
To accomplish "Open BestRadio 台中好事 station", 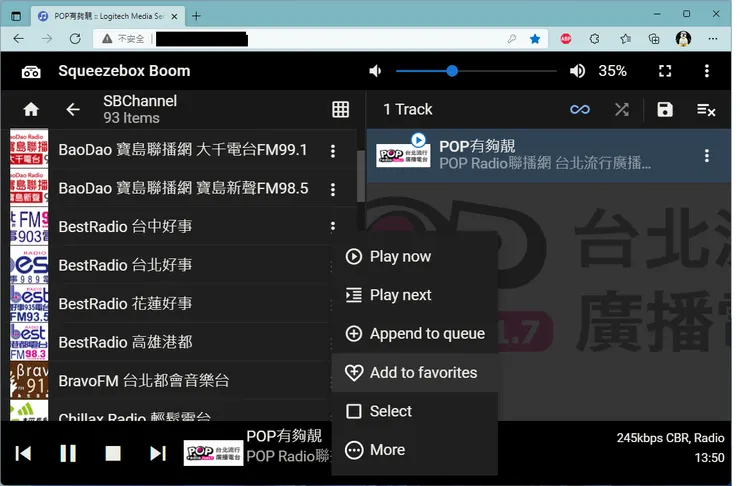I will pos(125,226).
